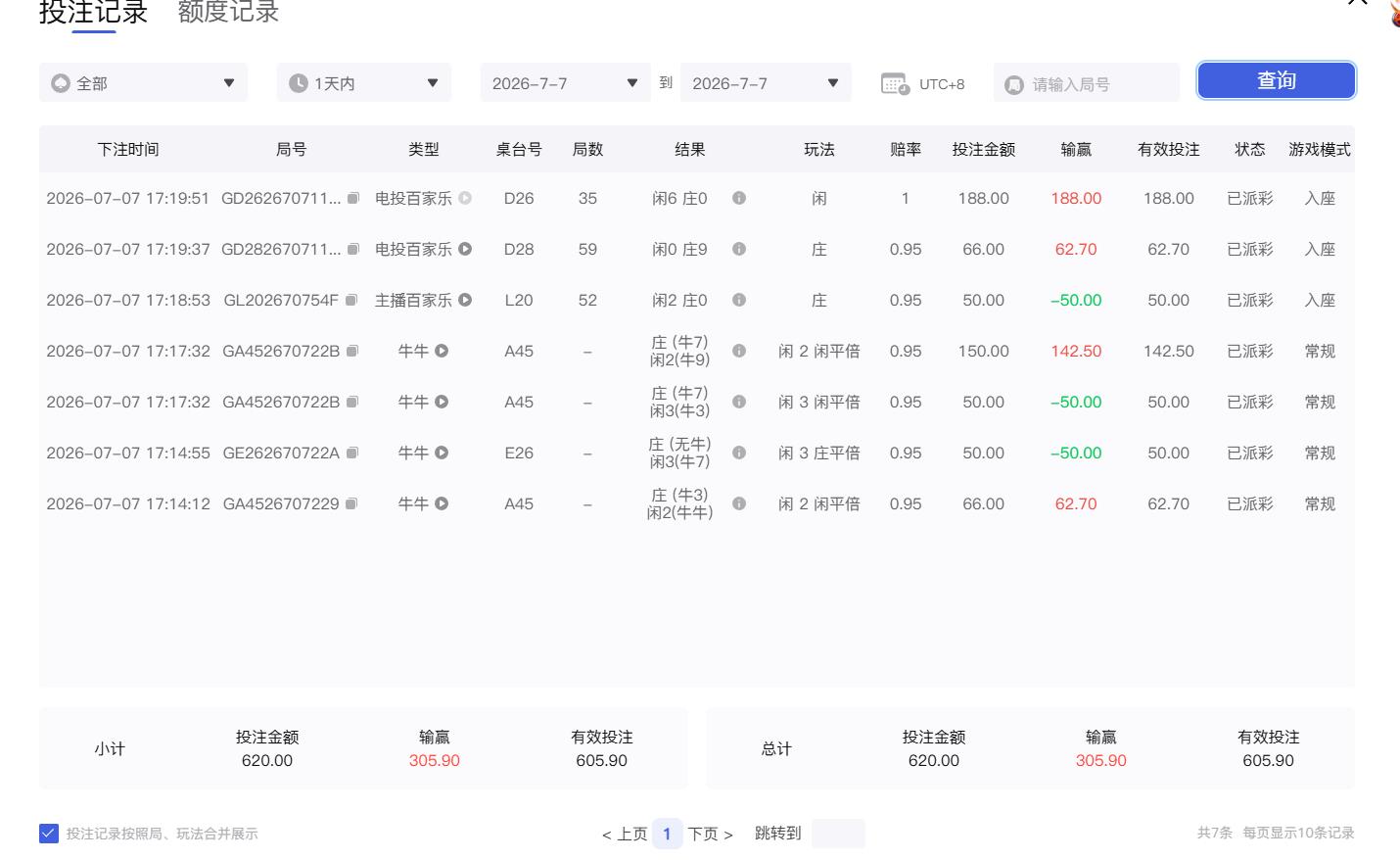
Task: Play video replay for L20 主播百家乐
Action: pos(465,300)
